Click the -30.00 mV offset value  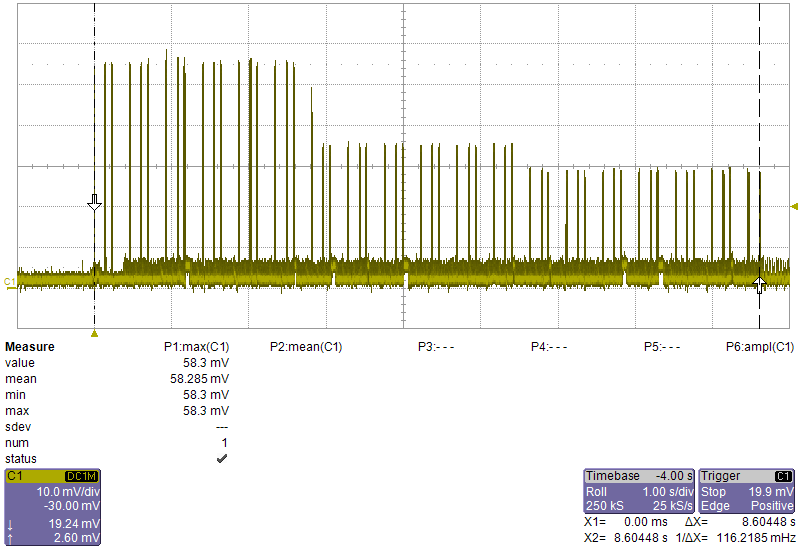tap(71, 506)
